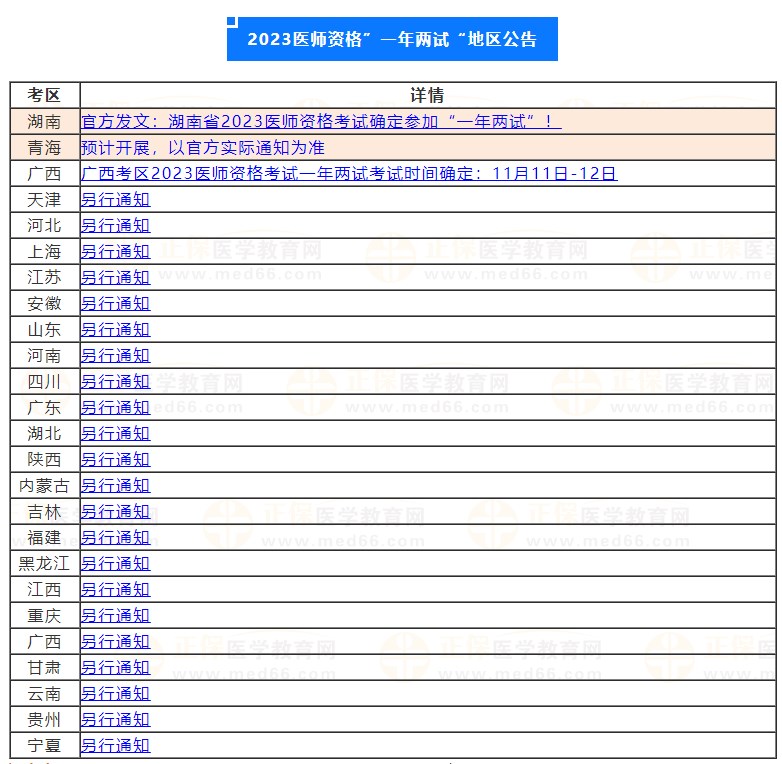Viewport: 782px width, 764px height.
Task: Click 另行通知 link in the 河北 row
Action: pyautogui.click(x=115, y=226)
